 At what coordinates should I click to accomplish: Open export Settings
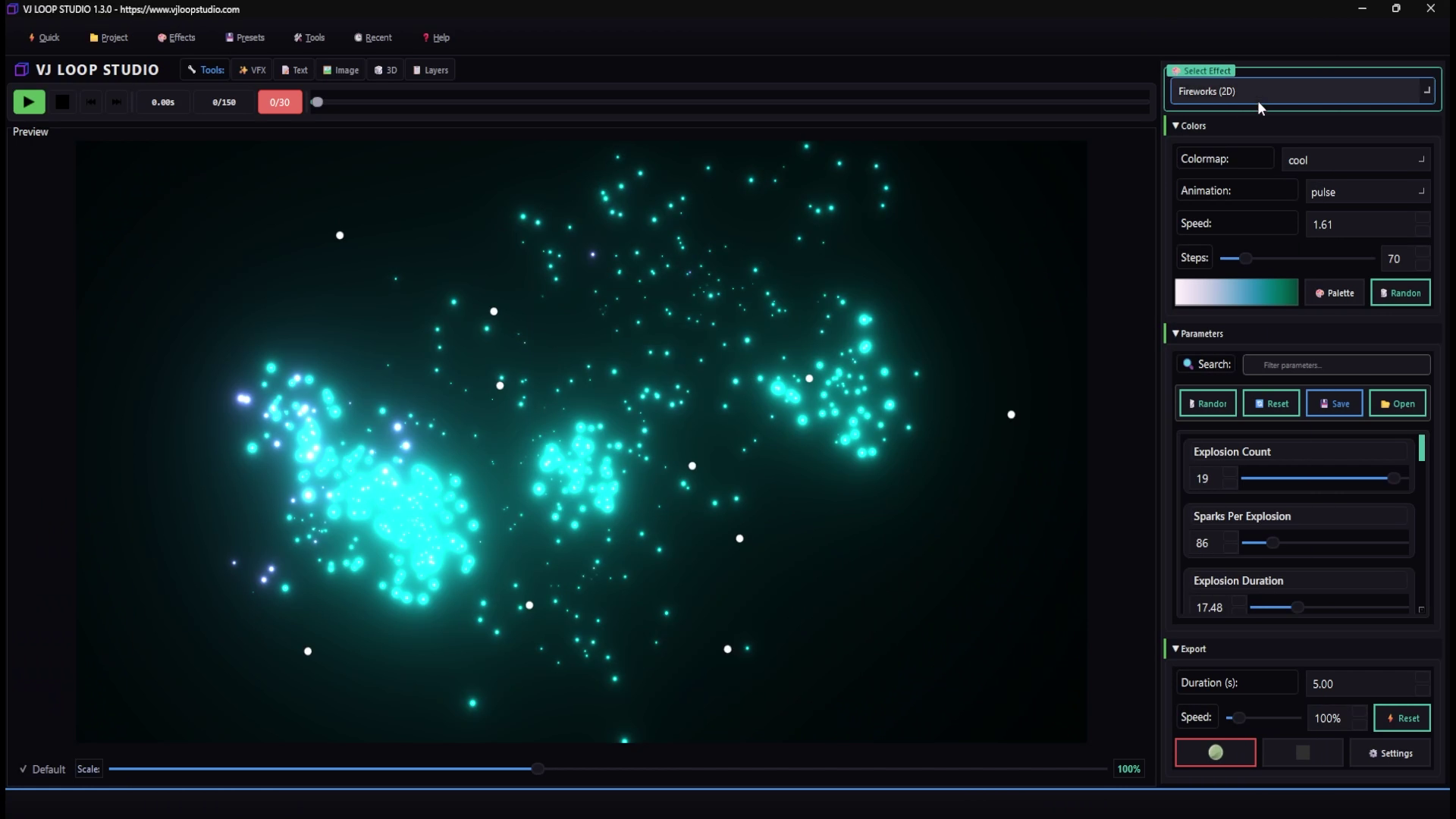click(x=1390, y=752)
